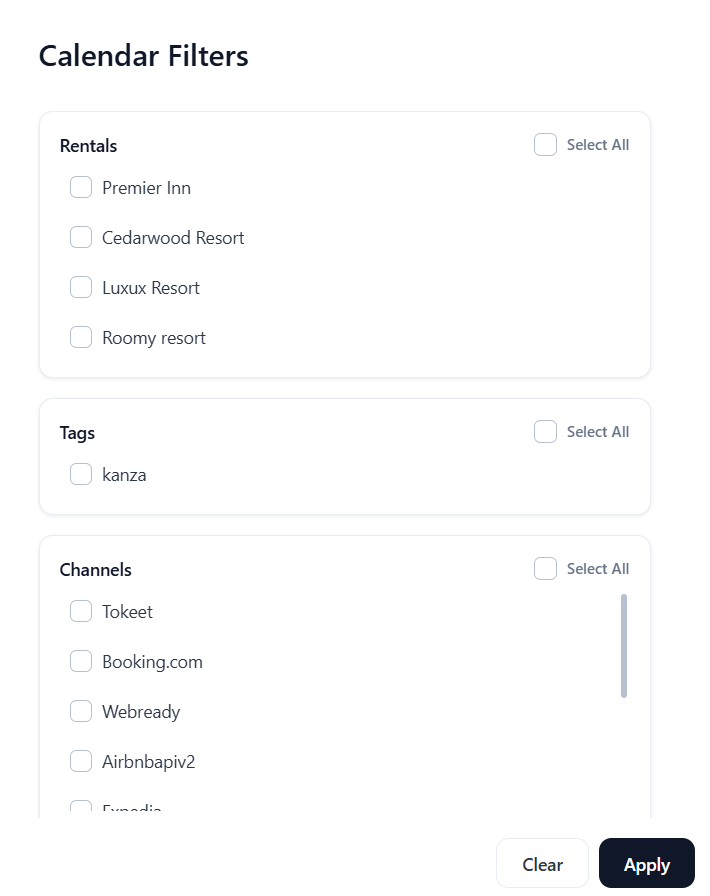The image size is (710, 896).
Task: Check the kanza tag checkbox
Action: (81, 474)
